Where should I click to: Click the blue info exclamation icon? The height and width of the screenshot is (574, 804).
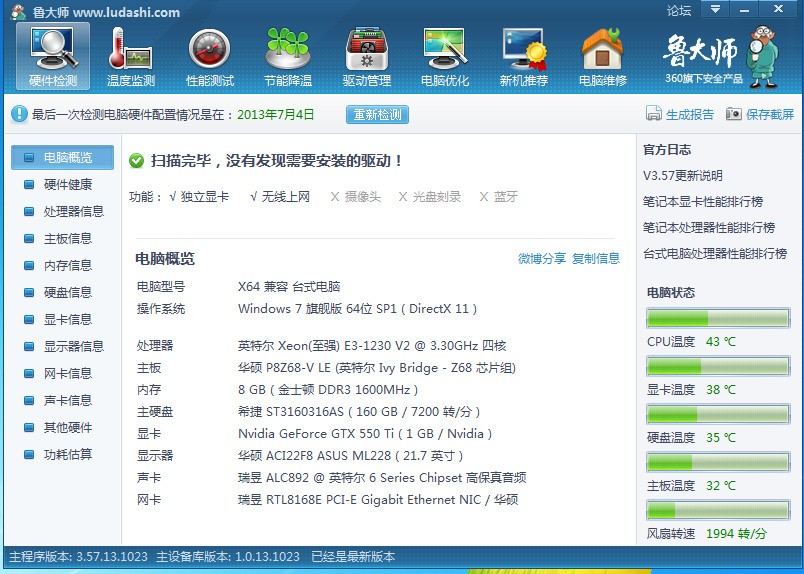(x=19, y=114)
